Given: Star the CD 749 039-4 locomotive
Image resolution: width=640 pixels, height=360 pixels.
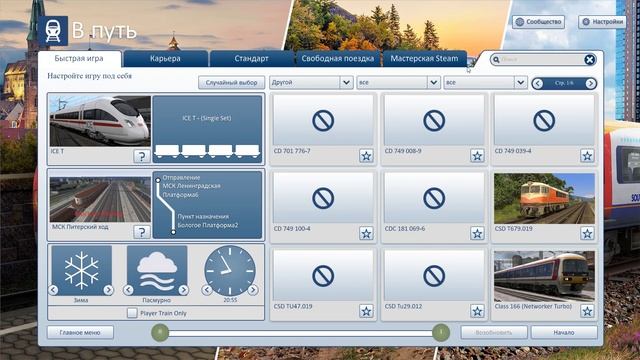Looking at the screenshot, I should [x=587, y=156].
